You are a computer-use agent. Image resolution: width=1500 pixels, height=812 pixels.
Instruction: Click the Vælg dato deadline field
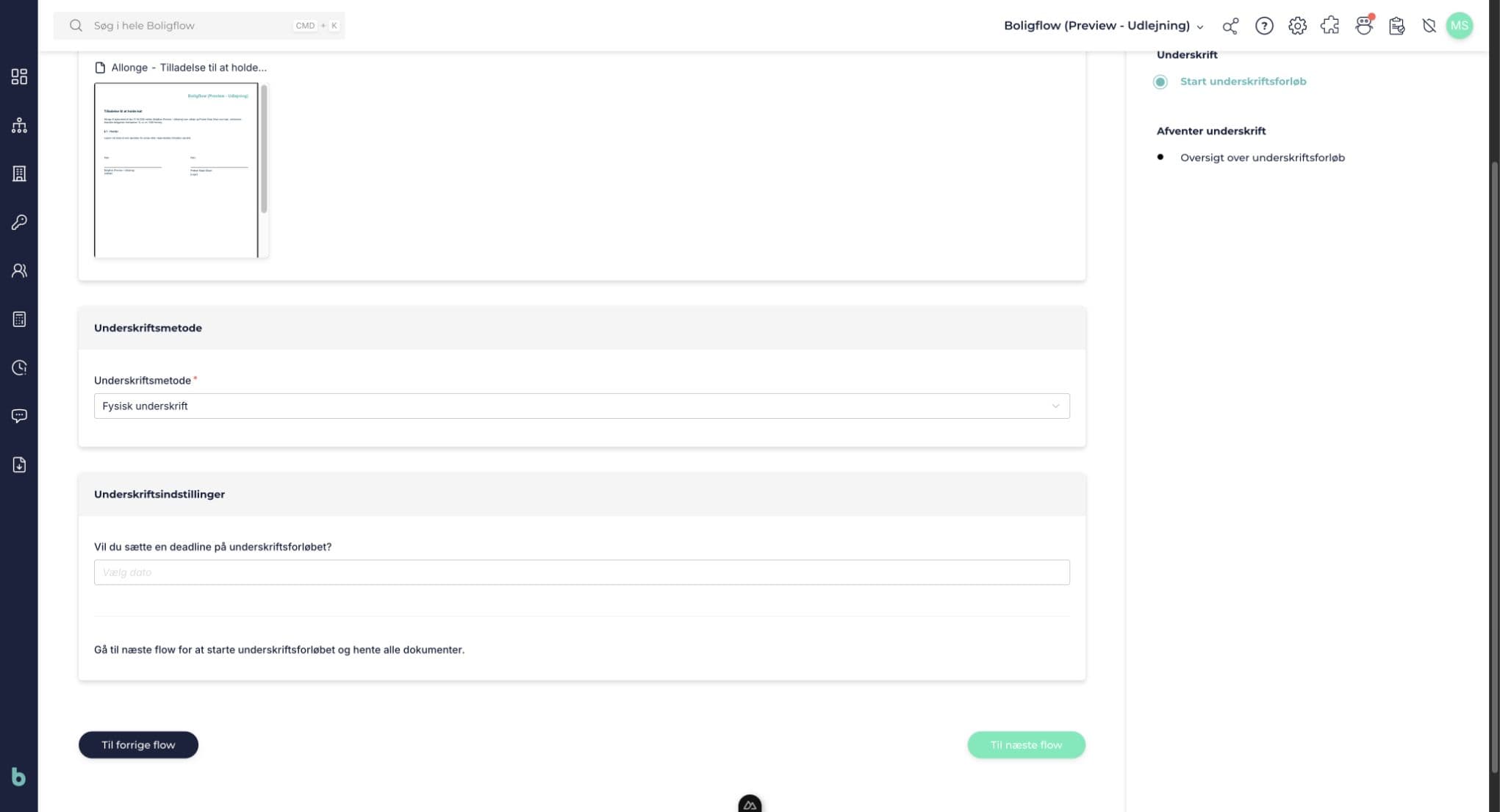581,572
